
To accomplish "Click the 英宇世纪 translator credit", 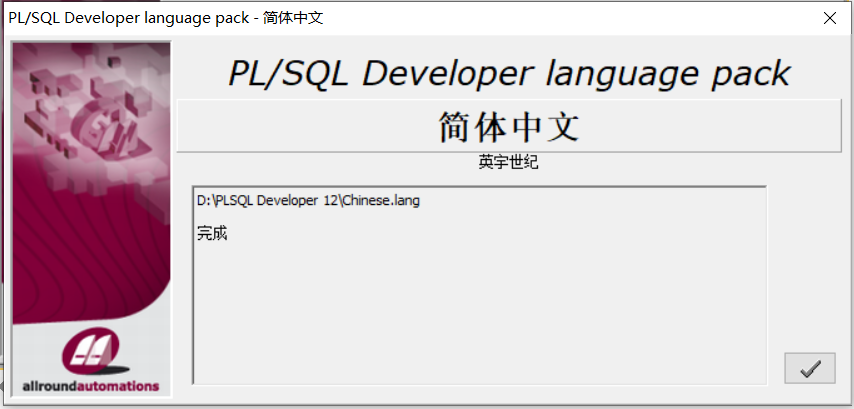I will (x=509, y=162).
